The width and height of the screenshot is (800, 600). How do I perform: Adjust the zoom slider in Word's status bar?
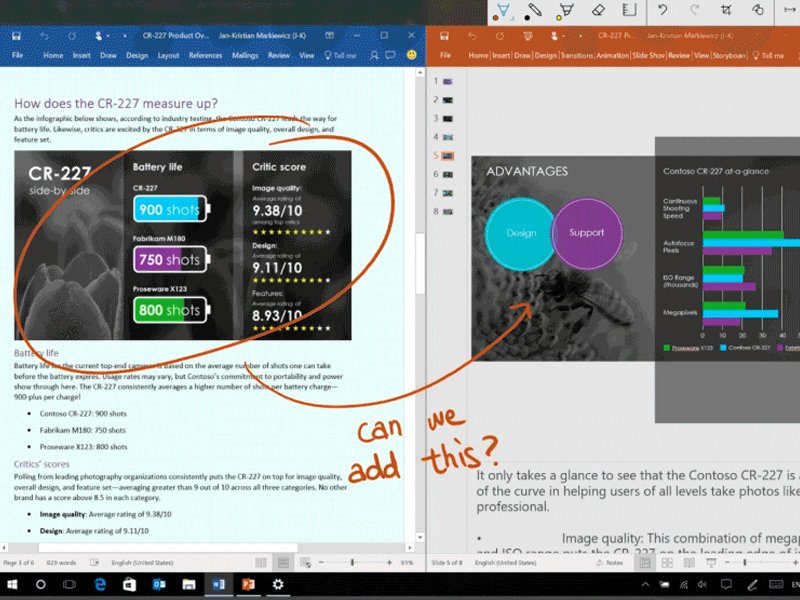coord(352,562)
